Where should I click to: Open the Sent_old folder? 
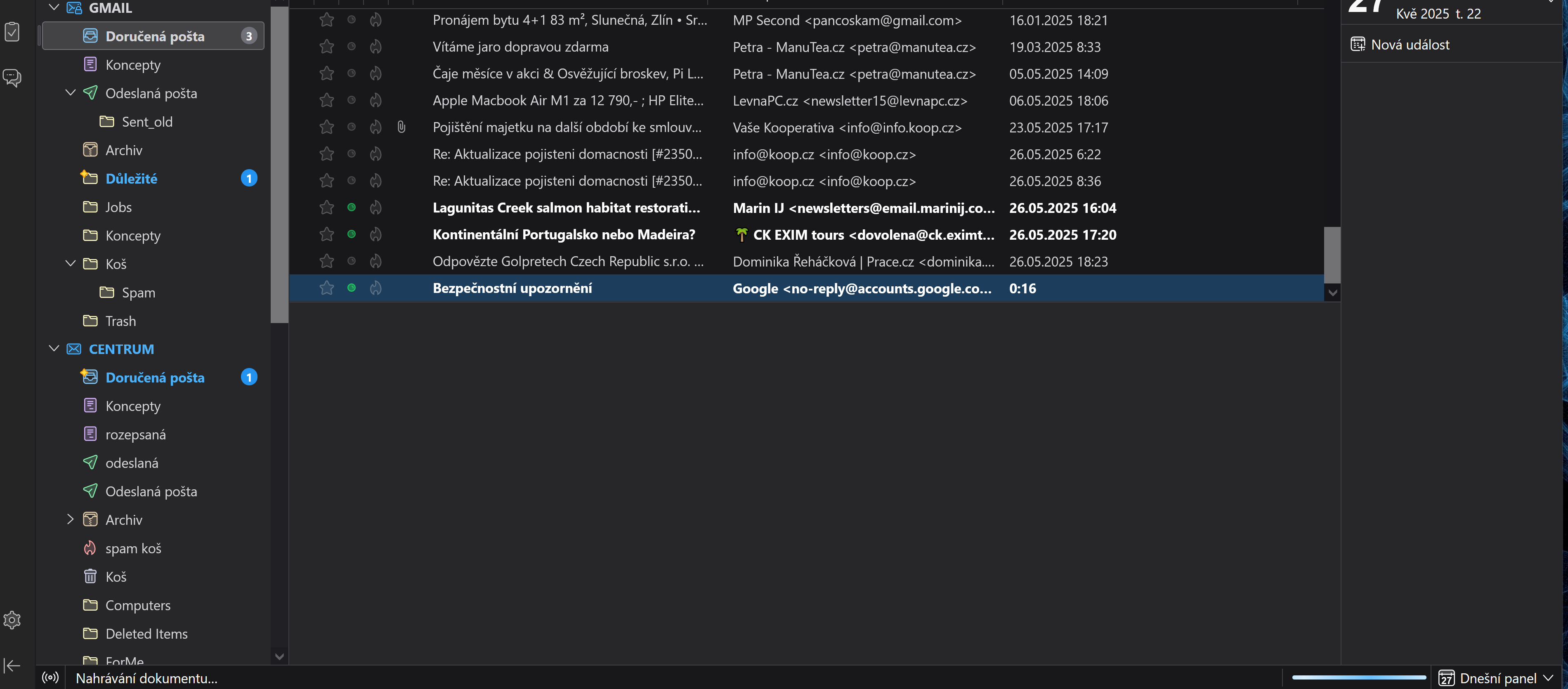153,122
